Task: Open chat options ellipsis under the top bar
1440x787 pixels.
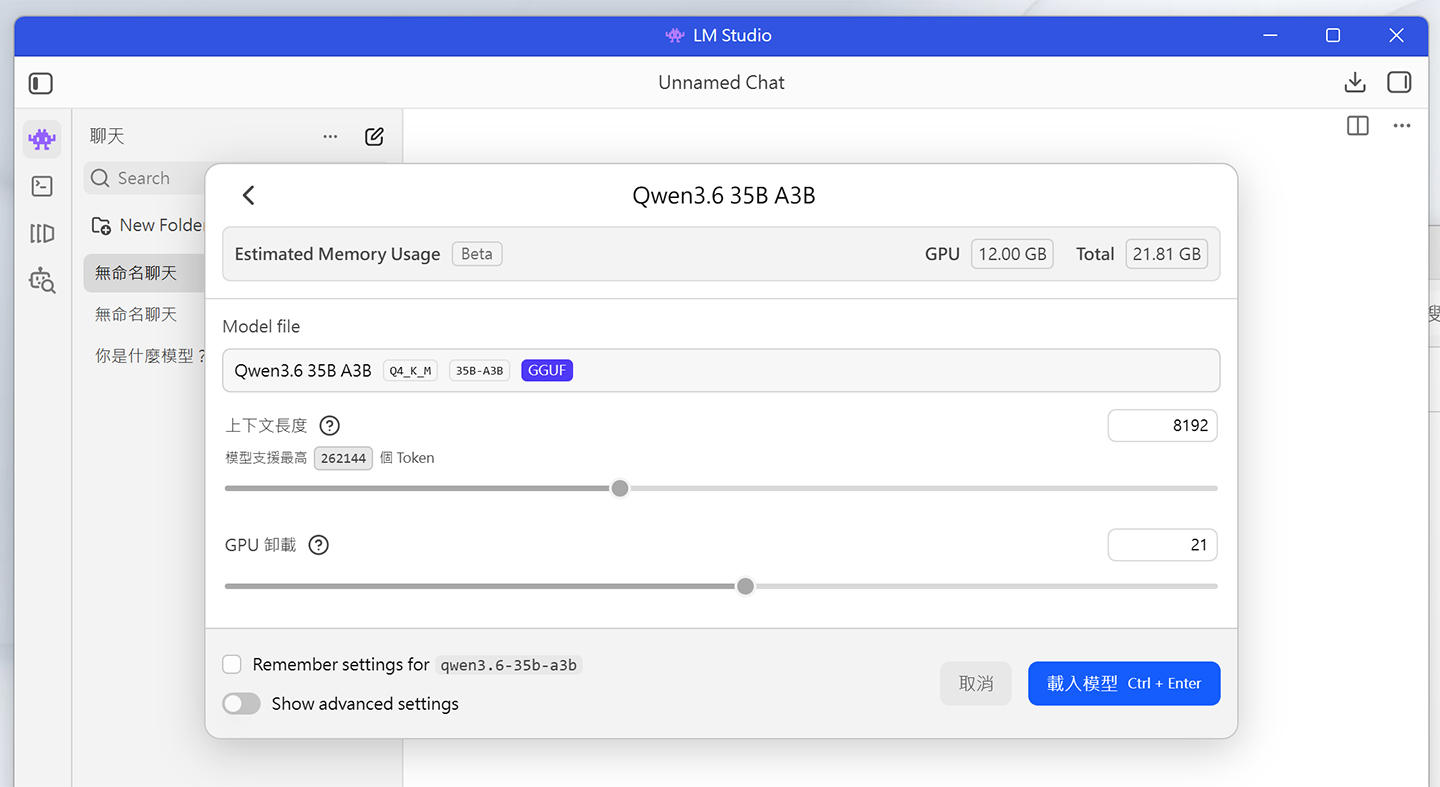Action: 1402,126
